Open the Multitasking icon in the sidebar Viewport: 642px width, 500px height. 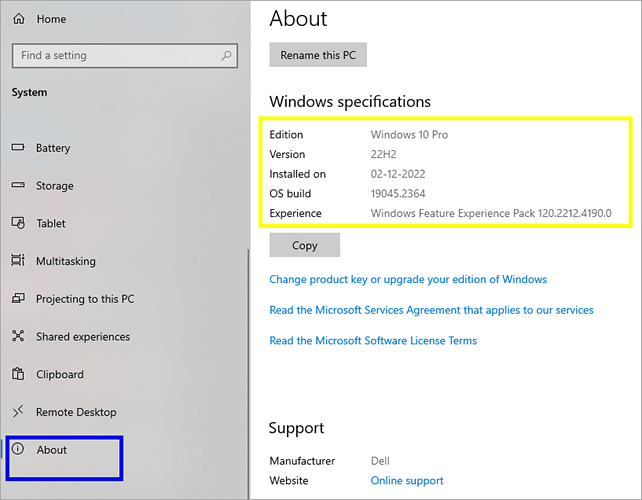coord(17,261)
